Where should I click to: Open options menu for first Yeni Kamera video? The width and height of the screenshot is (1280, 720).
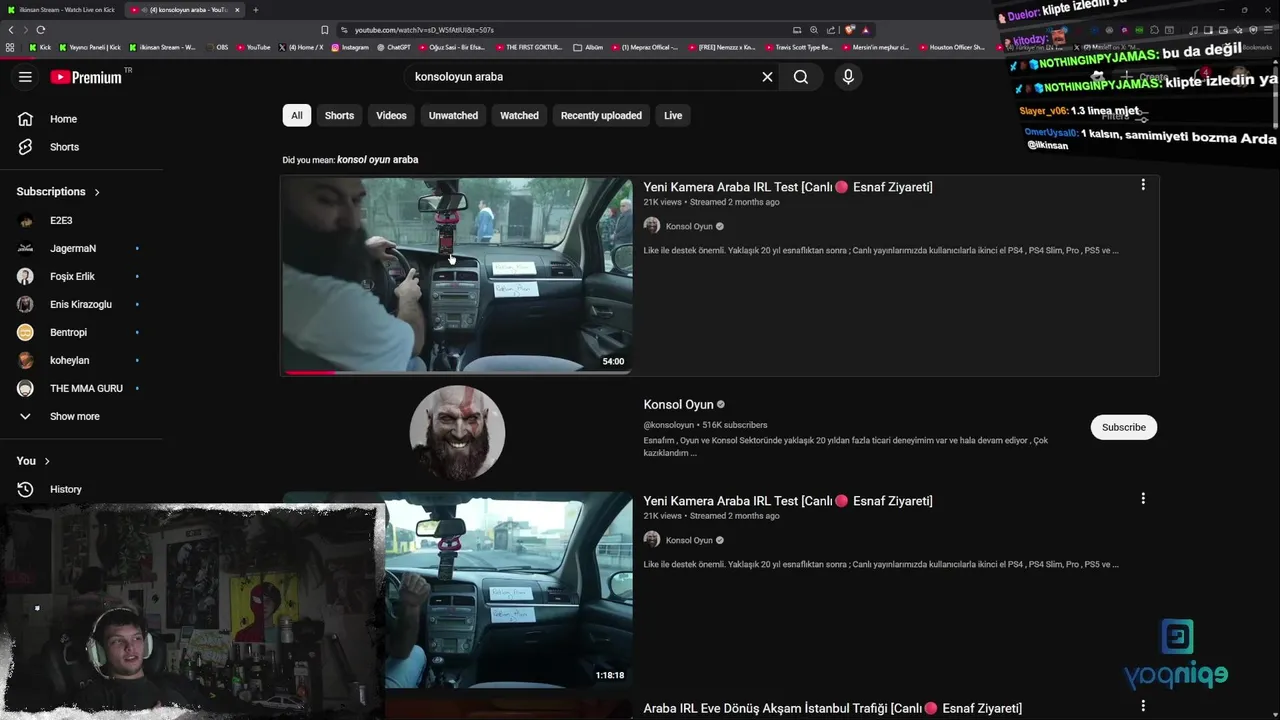pyautogui.click(x=1143, y=185)
